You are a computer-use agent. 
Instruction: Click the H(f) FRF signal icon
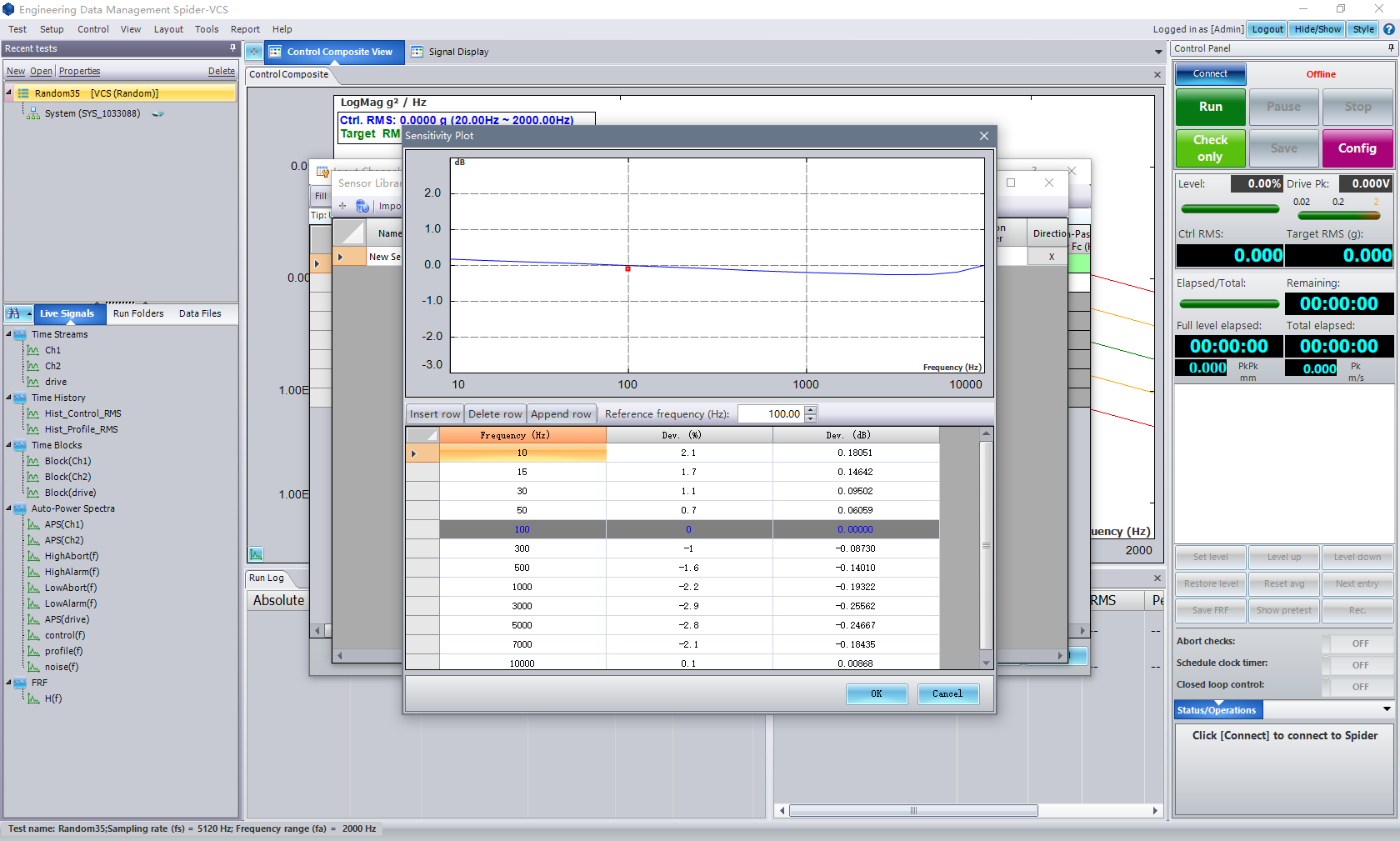pos(33,698)
